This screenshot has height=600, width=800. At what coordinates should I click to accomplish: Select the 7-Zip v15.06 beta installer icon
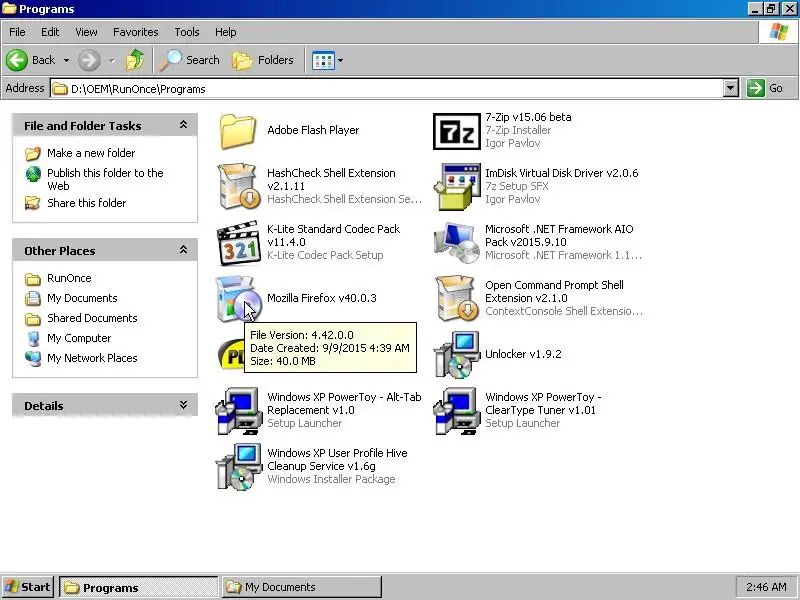(457, 131)
